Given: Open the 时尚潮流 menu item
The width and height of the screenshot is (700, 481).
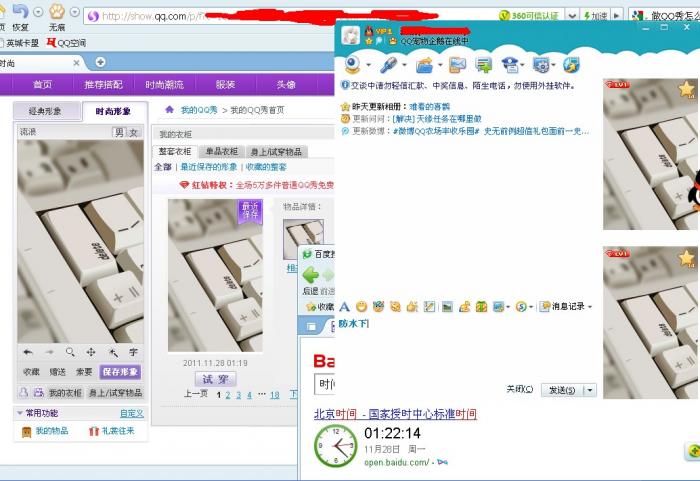Looking at the screenshot, I should click(x=164, y=84).
